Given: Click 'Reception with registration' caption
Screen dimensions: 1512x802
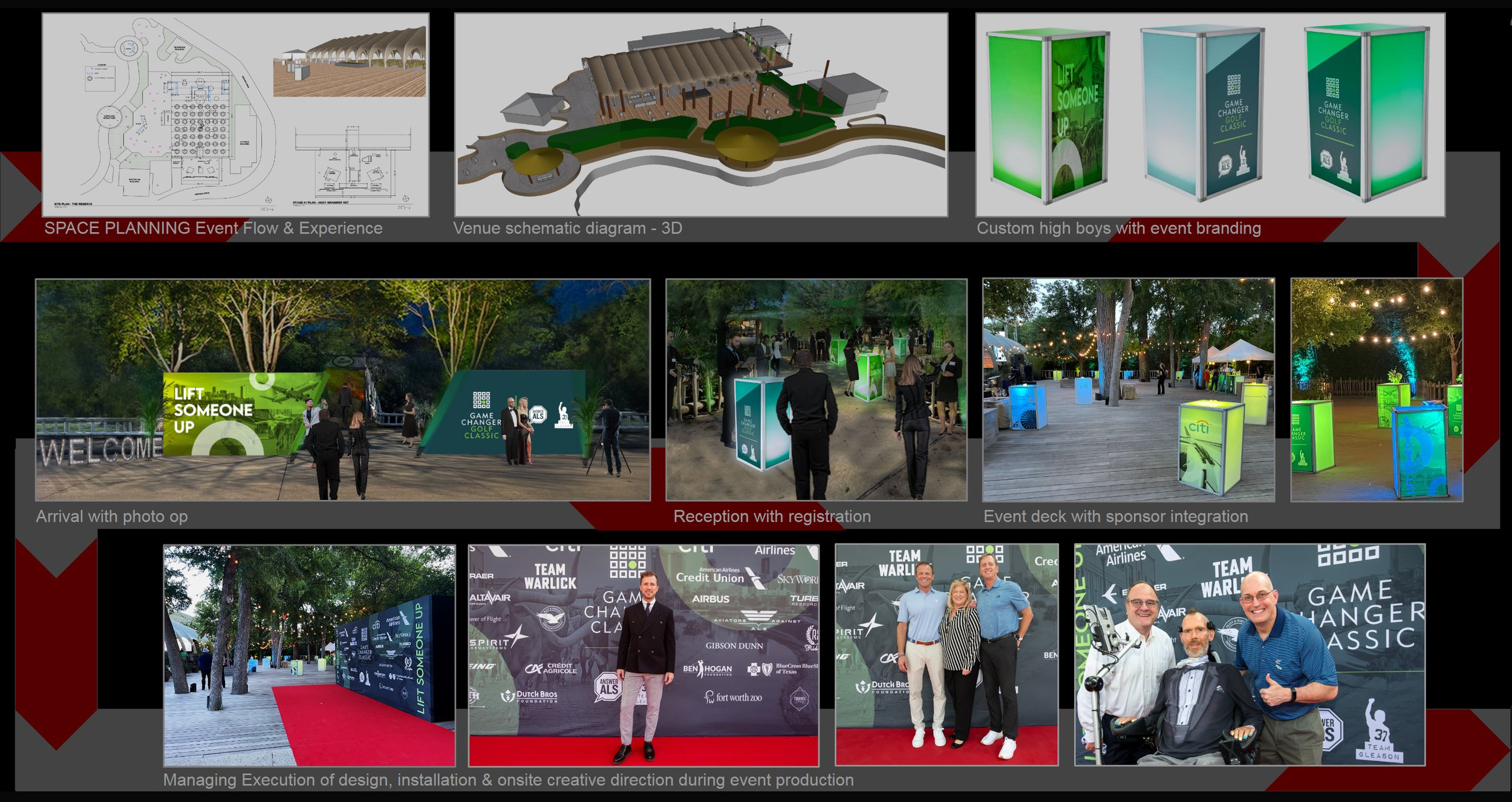Looking at the screenshot, I should tap(772, 517).
